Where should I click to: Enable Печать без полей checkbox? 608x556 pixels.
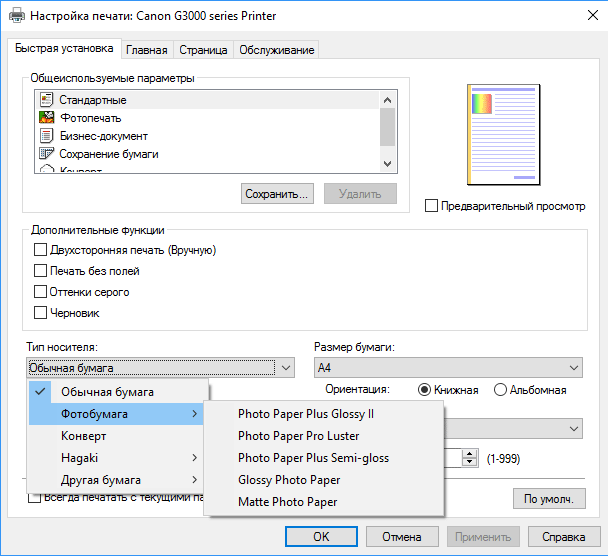40,271
